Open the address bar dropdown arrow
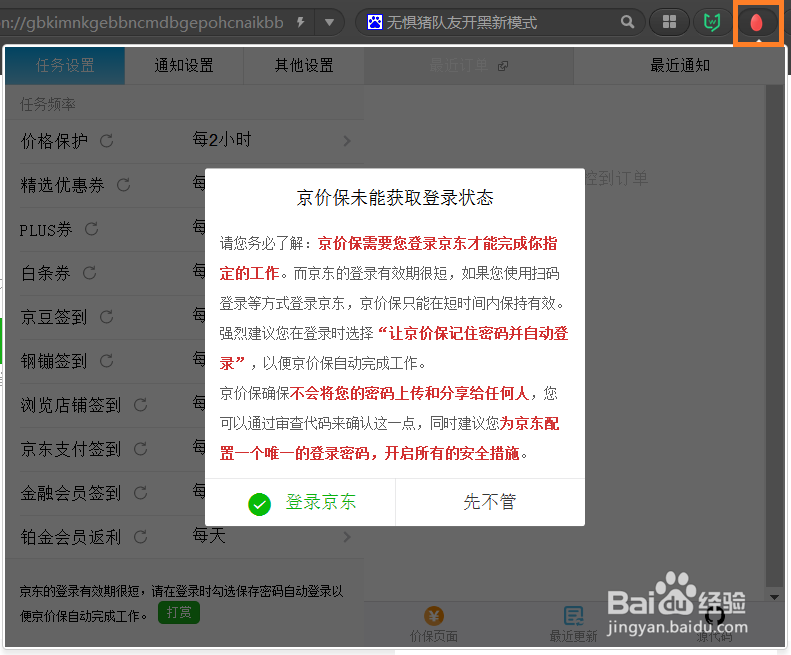The width and height of the screenshot is (791, 655). pyautogui.click(x=329, y=22)
